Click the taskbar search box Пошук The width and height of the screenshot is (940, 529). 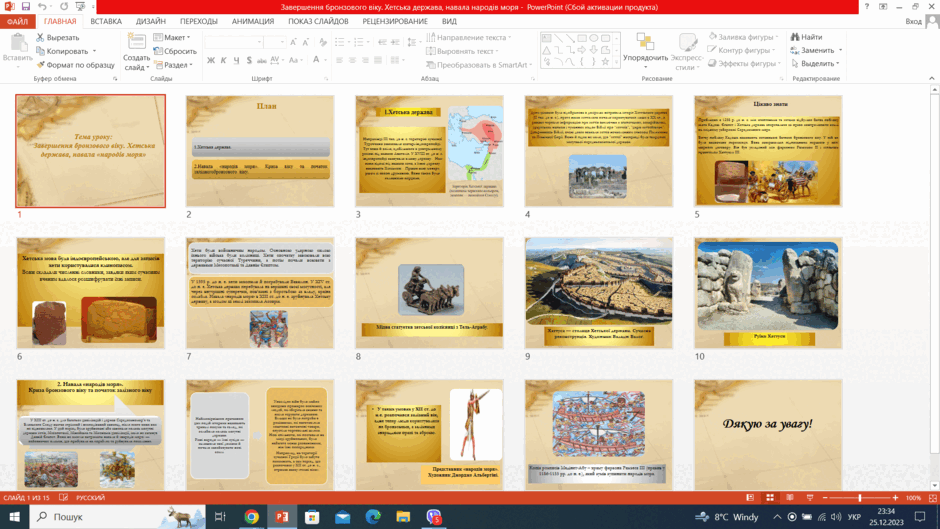click(118, 516)
